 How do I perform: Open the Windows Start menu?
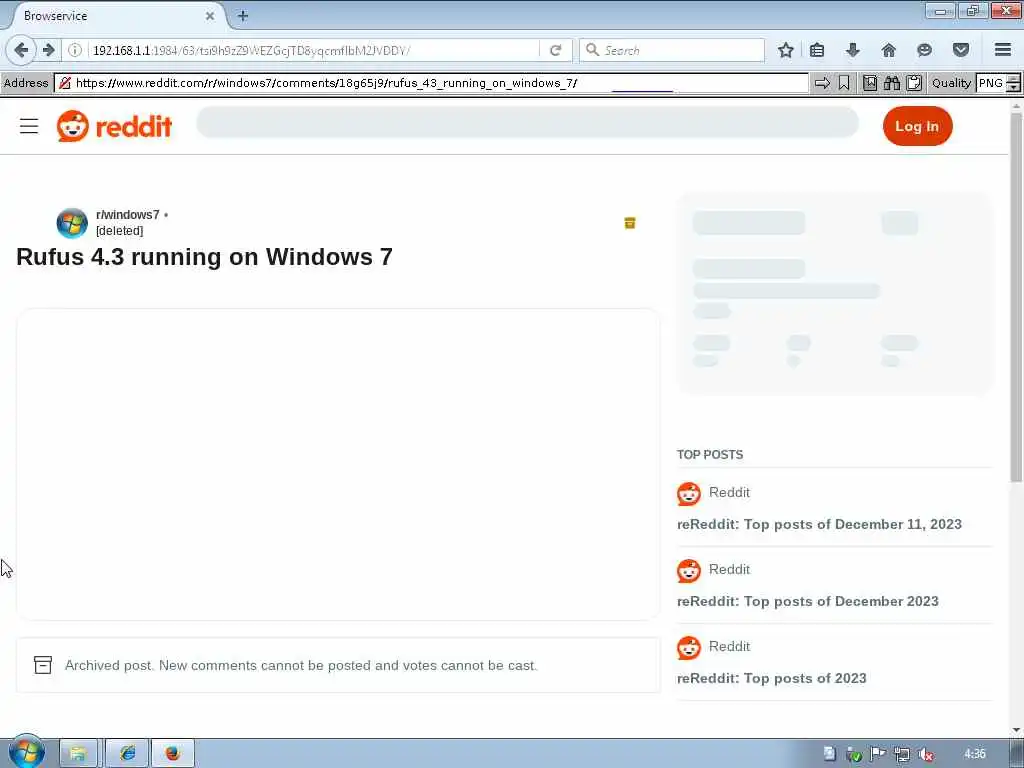[x=26, y=752]
